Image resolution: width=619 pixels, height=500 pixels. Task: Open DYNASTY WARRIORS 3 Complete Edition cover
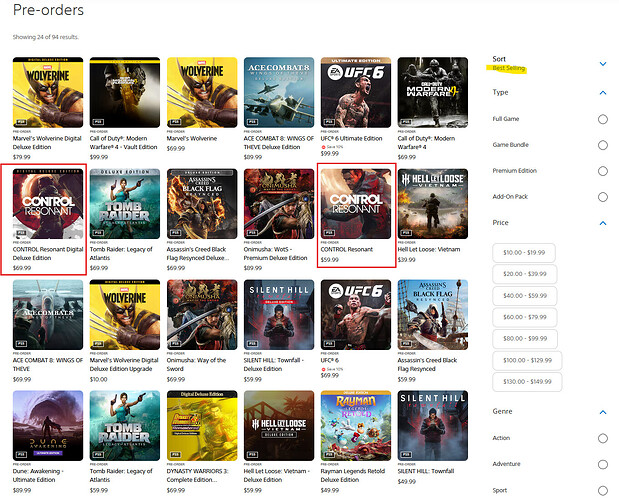(202, 425)
